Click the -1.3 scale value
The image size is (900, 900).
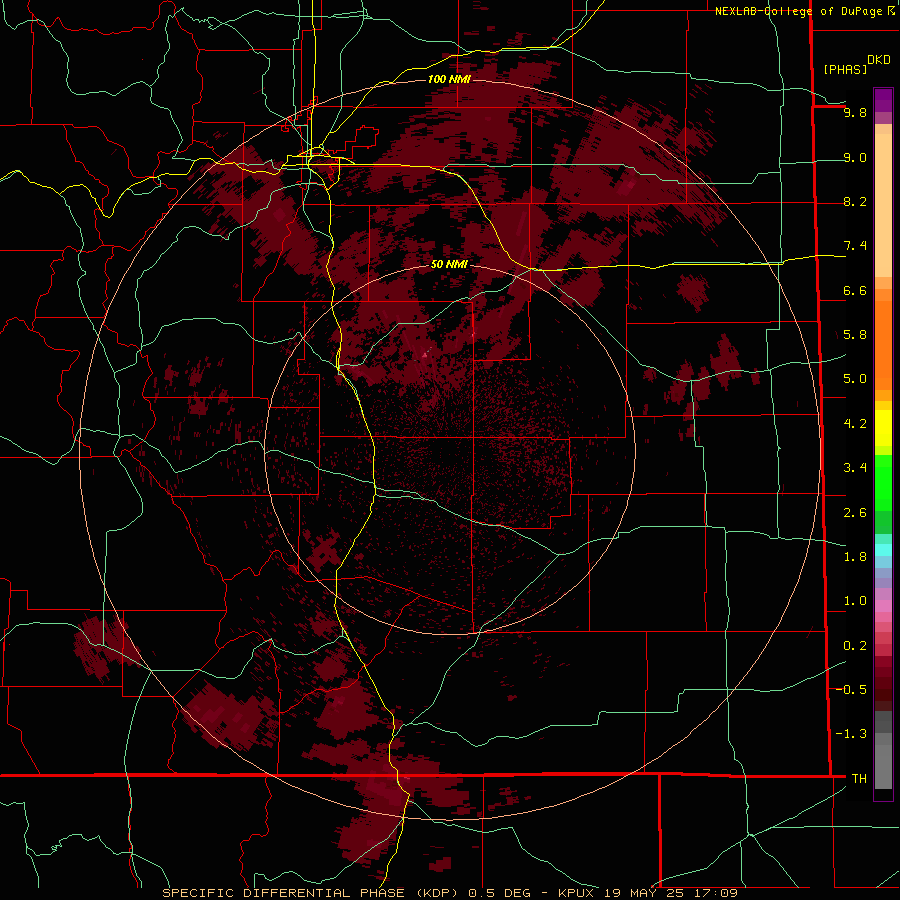click(x=851, y=734)
